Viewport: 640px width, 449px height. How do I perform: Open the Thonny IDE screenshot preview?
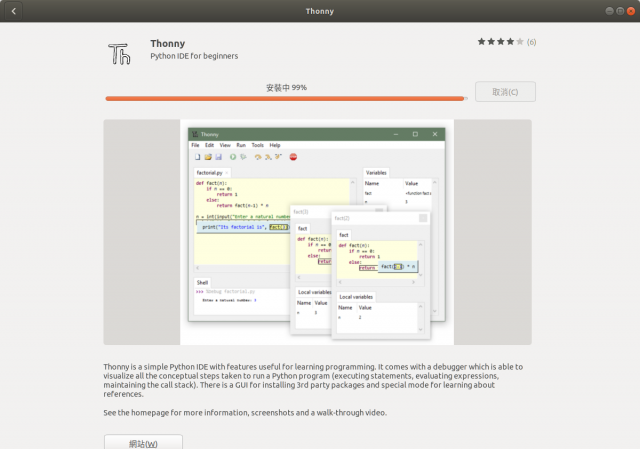point(317,232)
